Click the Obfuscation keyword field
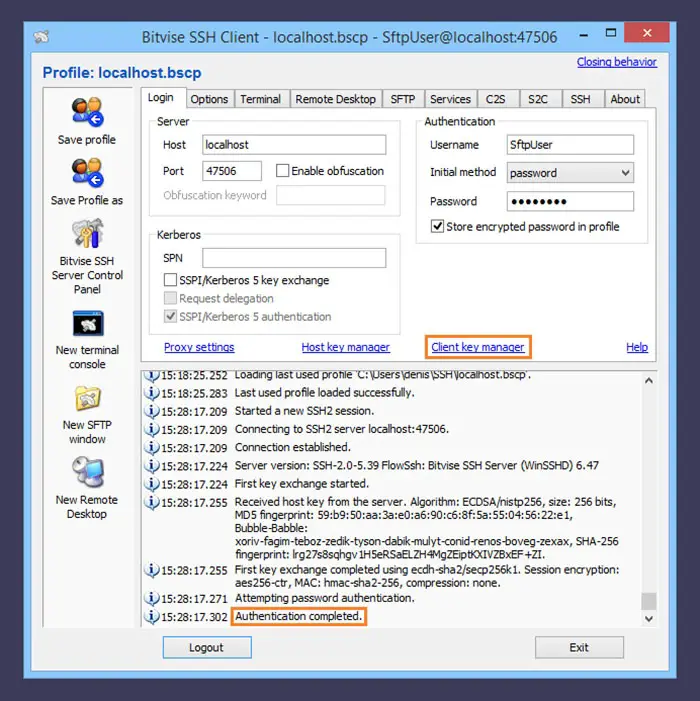Screen dimensions: 700x701 coord(330,195)
